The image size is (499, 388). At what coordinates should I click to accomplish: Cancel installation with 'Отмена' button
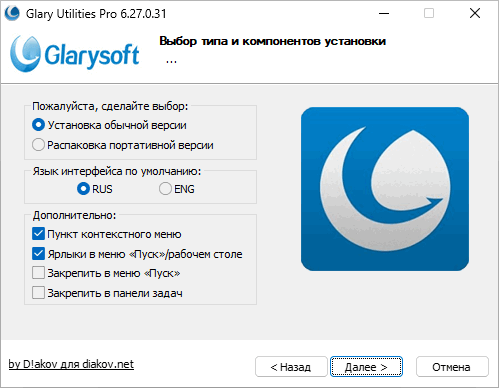click(x=452, y=367)
